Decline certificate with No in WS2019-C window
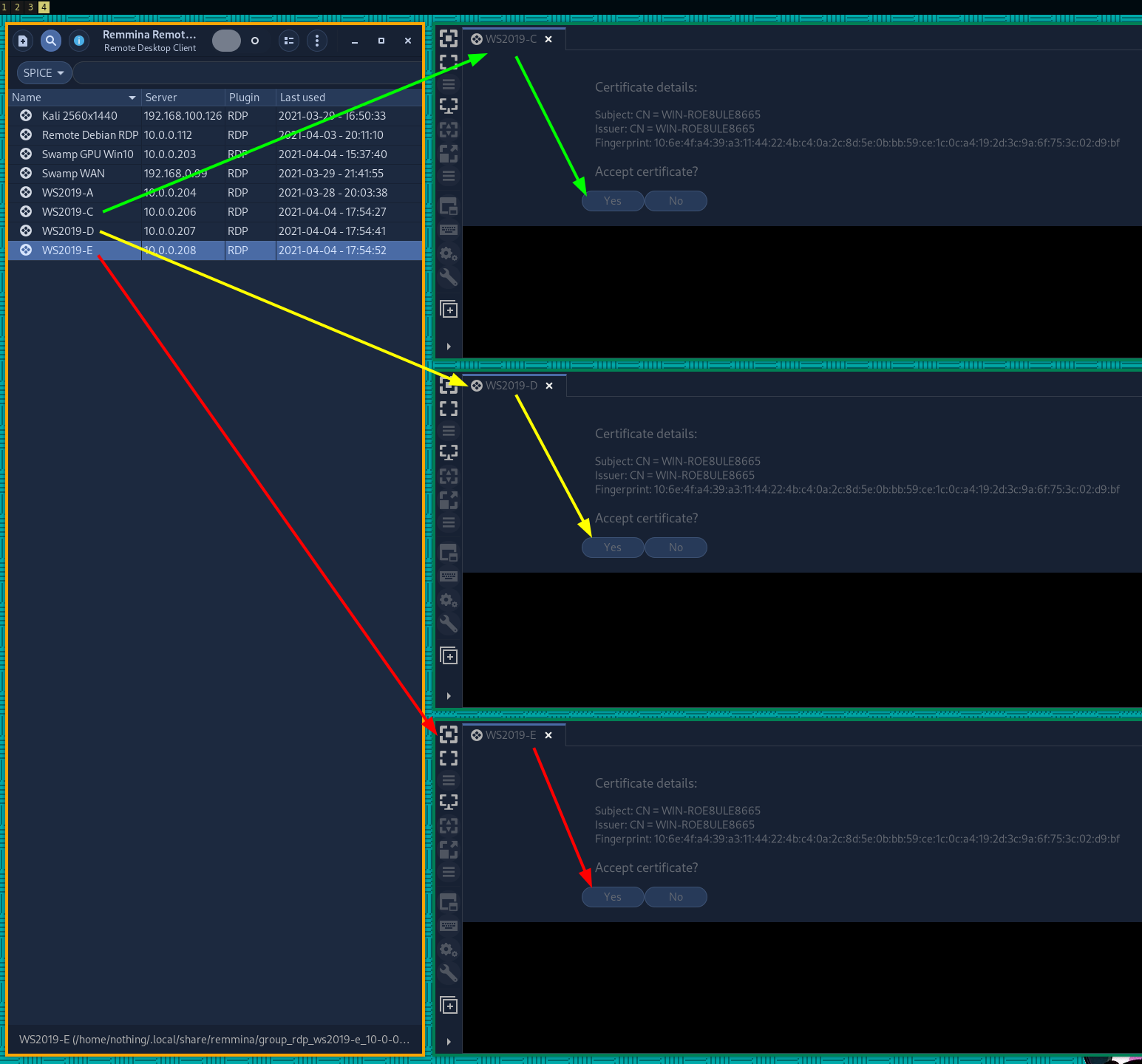This screenshot has height=1064, width=1142. point(676,201)
